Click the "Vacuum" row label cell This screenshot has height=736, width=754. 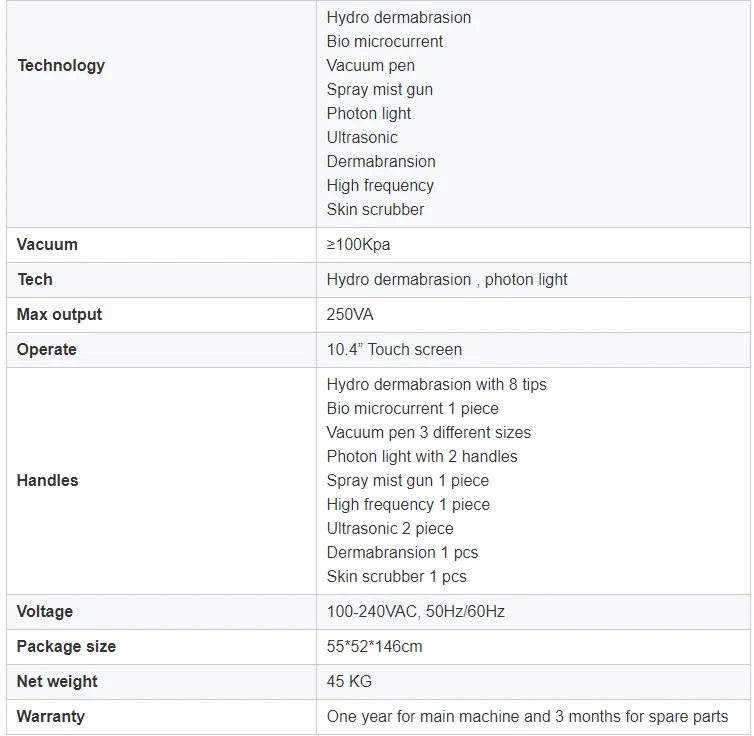[x=47, y=245]
